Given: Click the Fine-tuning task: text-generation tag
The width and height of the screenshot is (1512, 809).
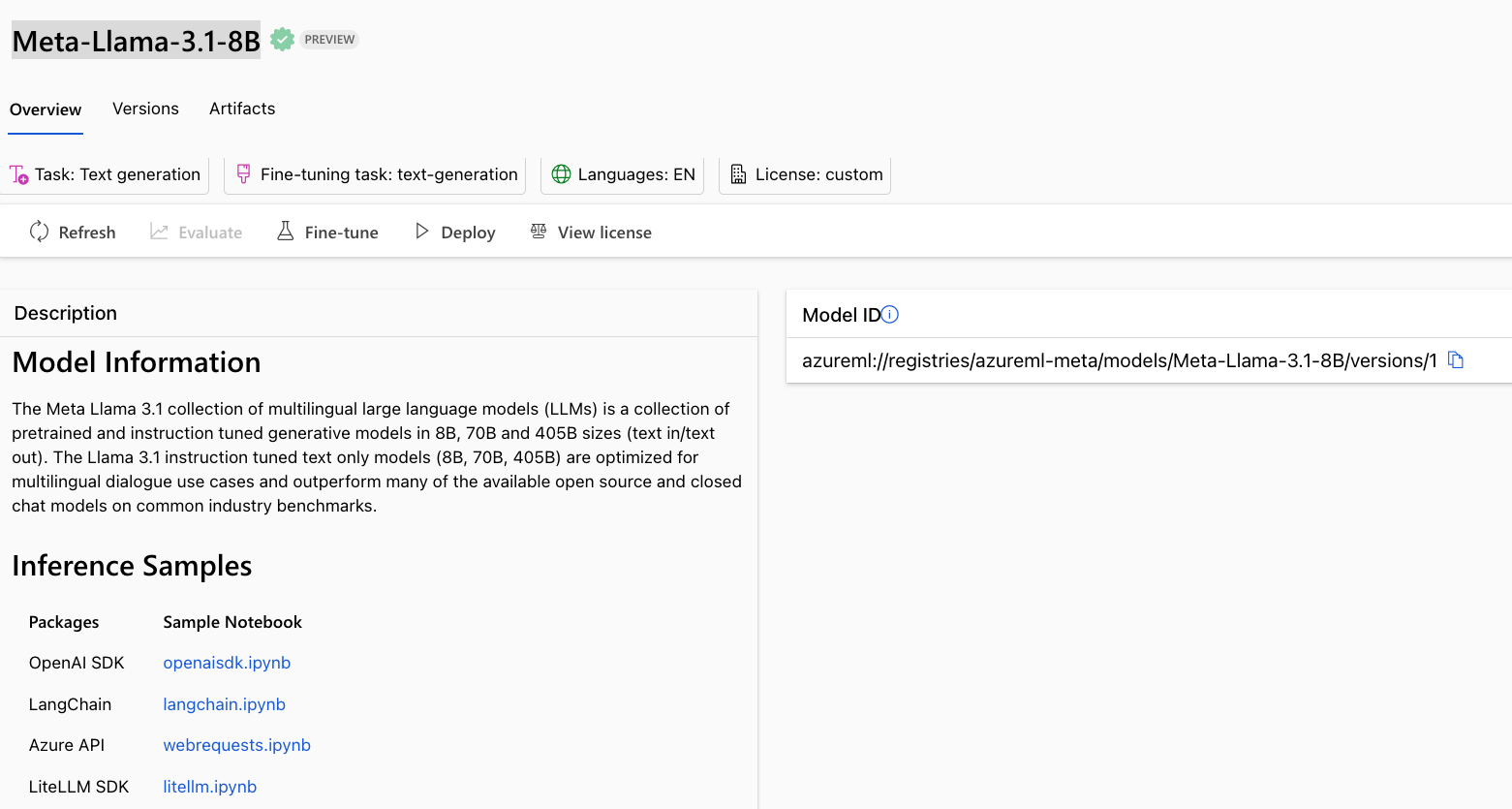Looking at the screenshot, I should [375, 174].
